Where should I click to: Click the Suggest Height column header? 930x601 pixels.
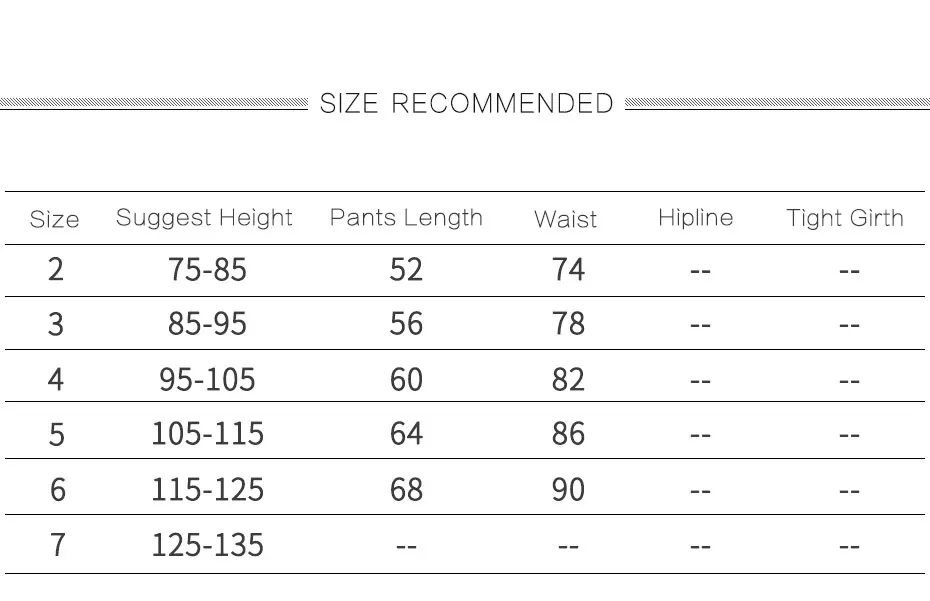point(204,218)
